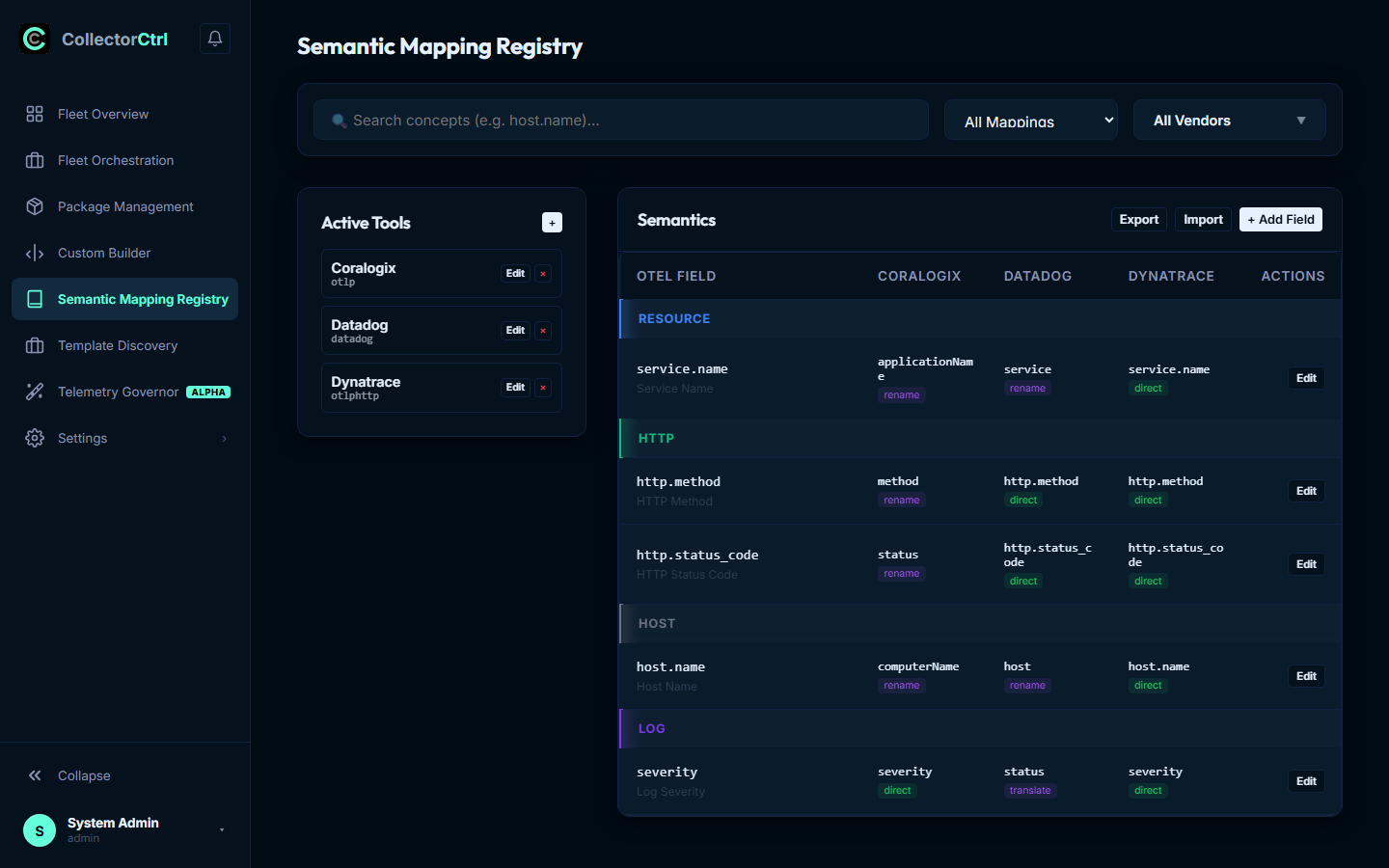Click the System Admin avatar

pyautogui.click(x=40, y=830)
